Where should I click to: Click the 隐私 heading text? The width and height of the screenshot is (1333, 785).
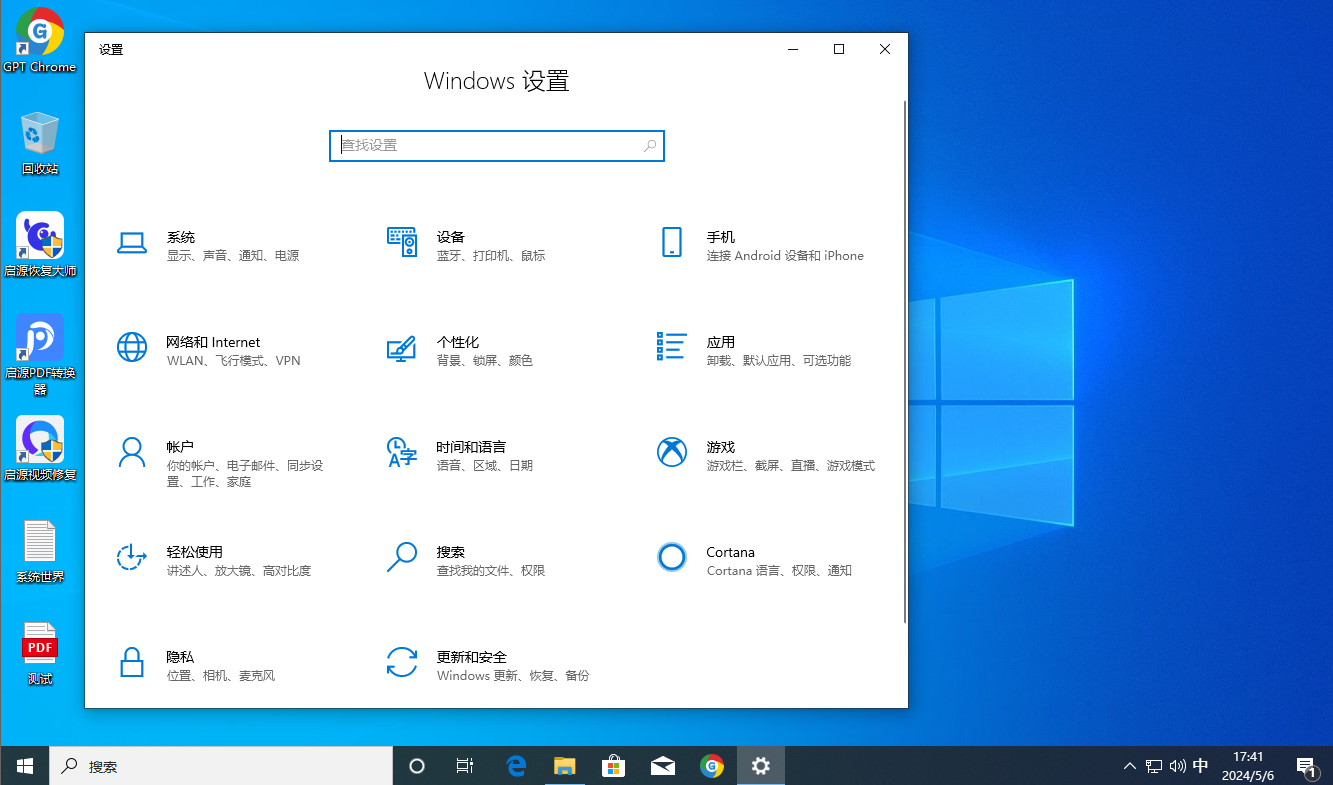(x=180, y=657)
